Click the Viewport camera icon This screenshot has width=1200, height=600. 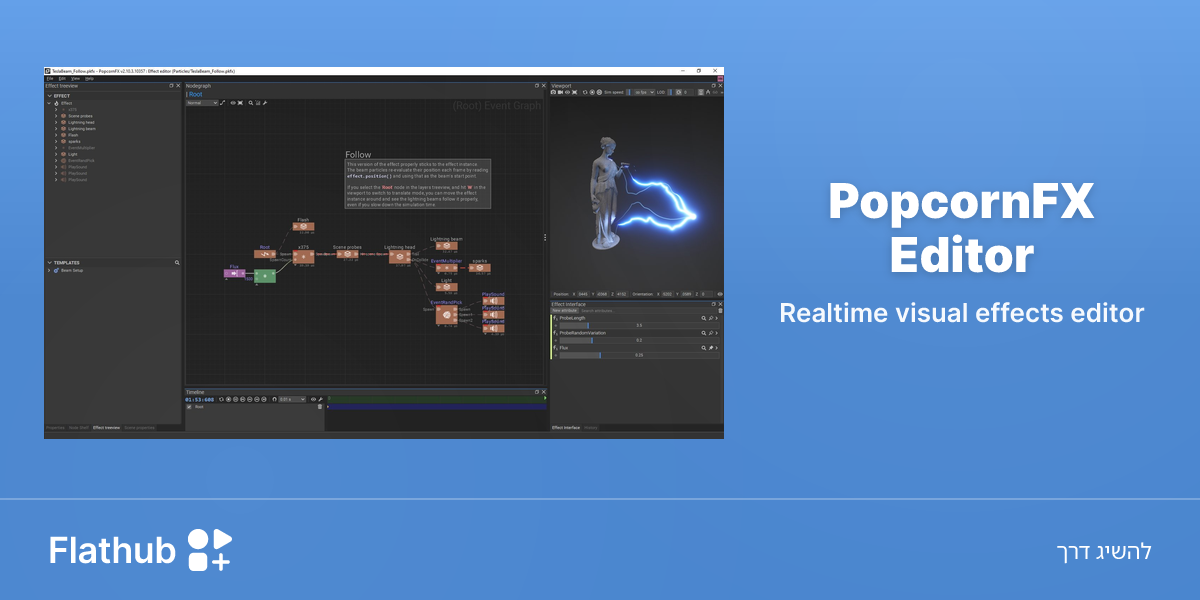pyautogui.click(x=553, y=92)
